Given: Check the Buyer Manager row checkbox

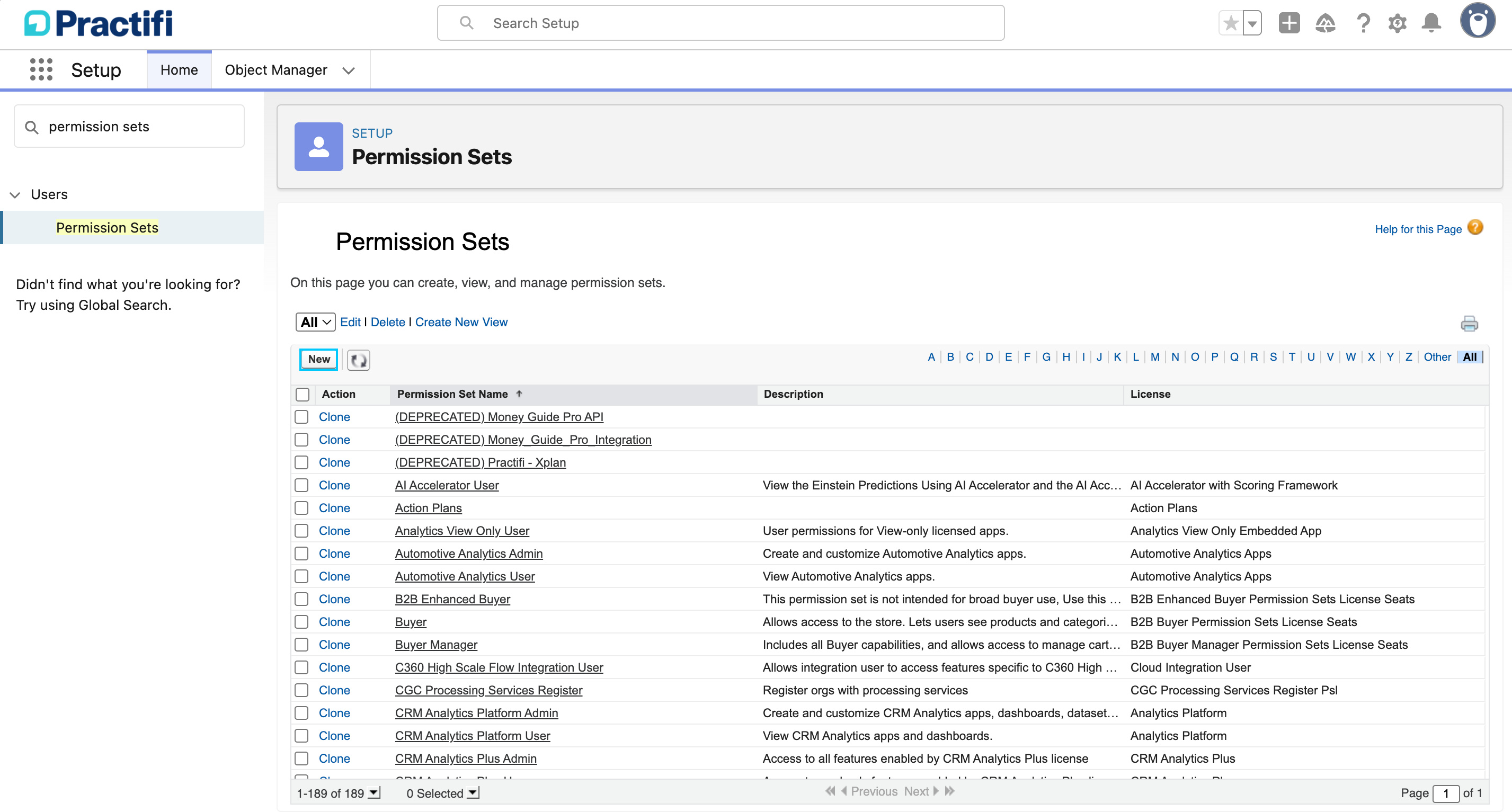Looking at the screenshot, I should point(301,644).
